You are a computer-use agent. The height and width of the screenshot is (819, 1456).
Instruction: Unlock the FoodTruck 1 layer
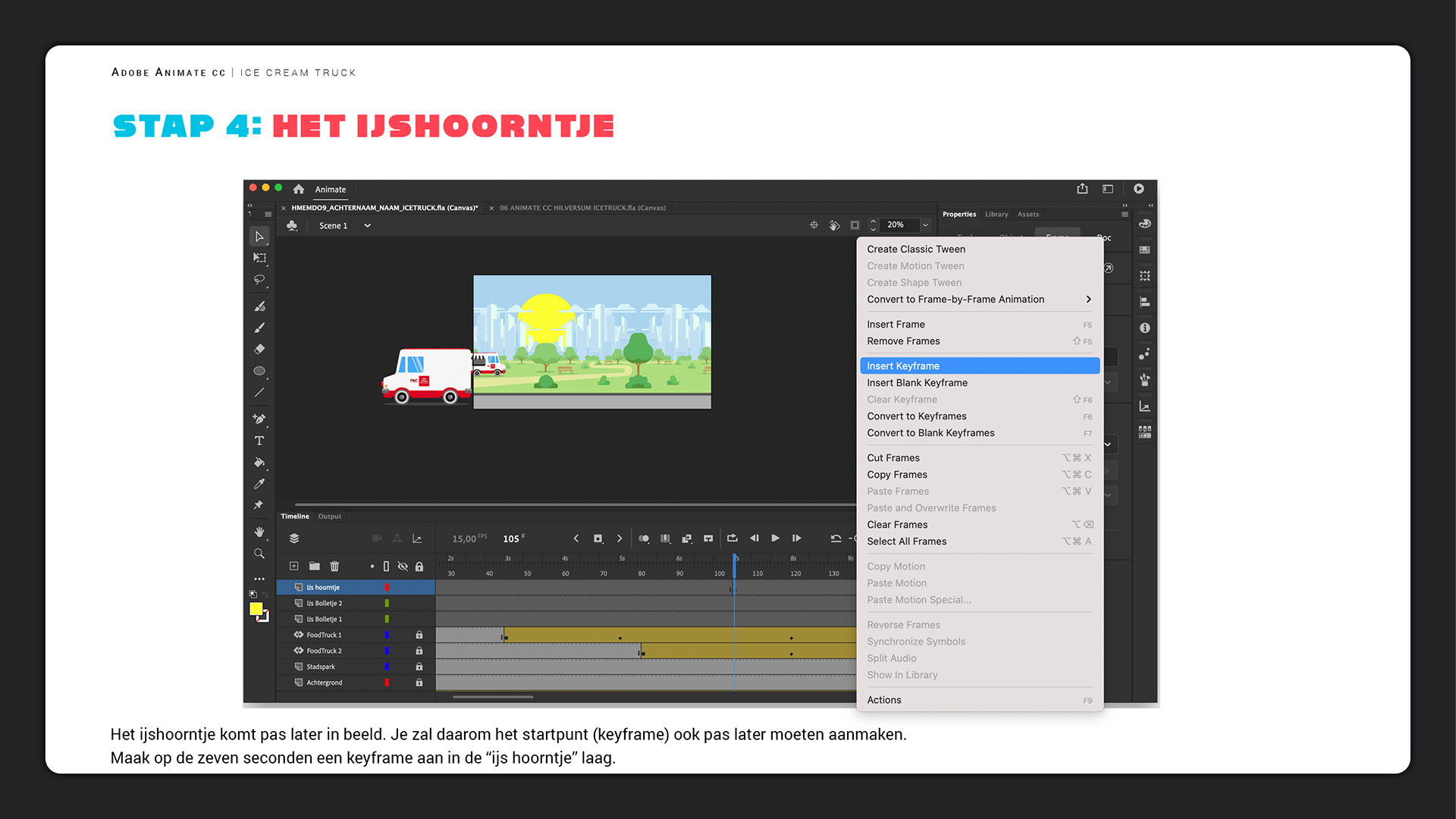419,635
